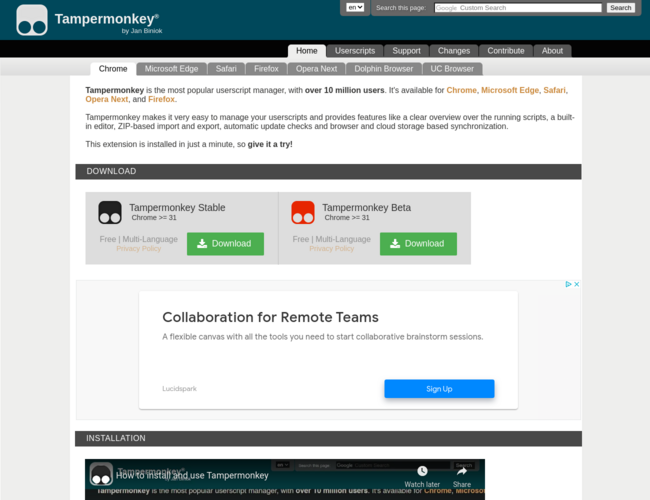Click the video title How to install and use Tampermonkey

[x=192, y=476]
